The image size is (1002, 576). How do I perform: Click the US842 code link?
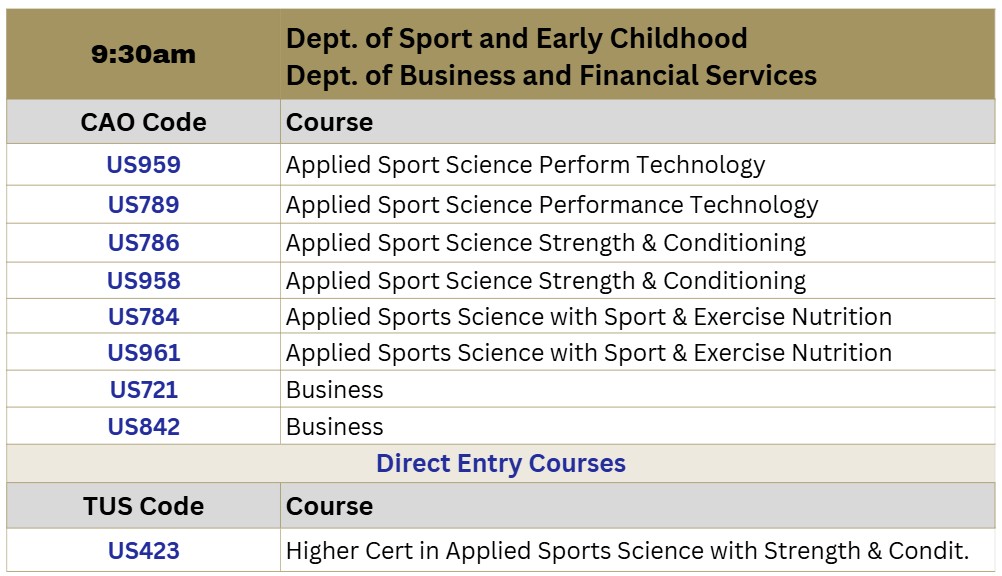click(x=144, y=427)
